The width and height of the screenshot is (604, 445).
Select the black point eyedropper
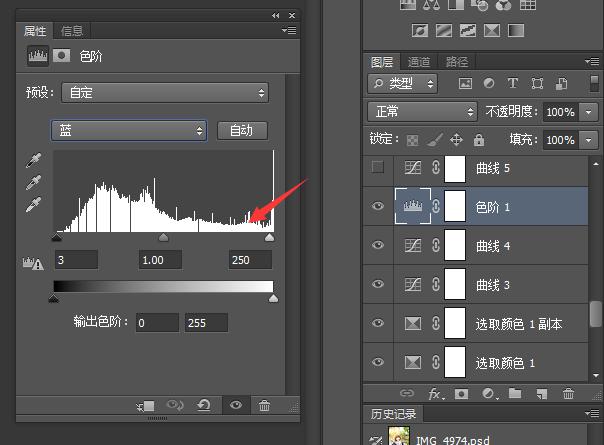point(34,160)
